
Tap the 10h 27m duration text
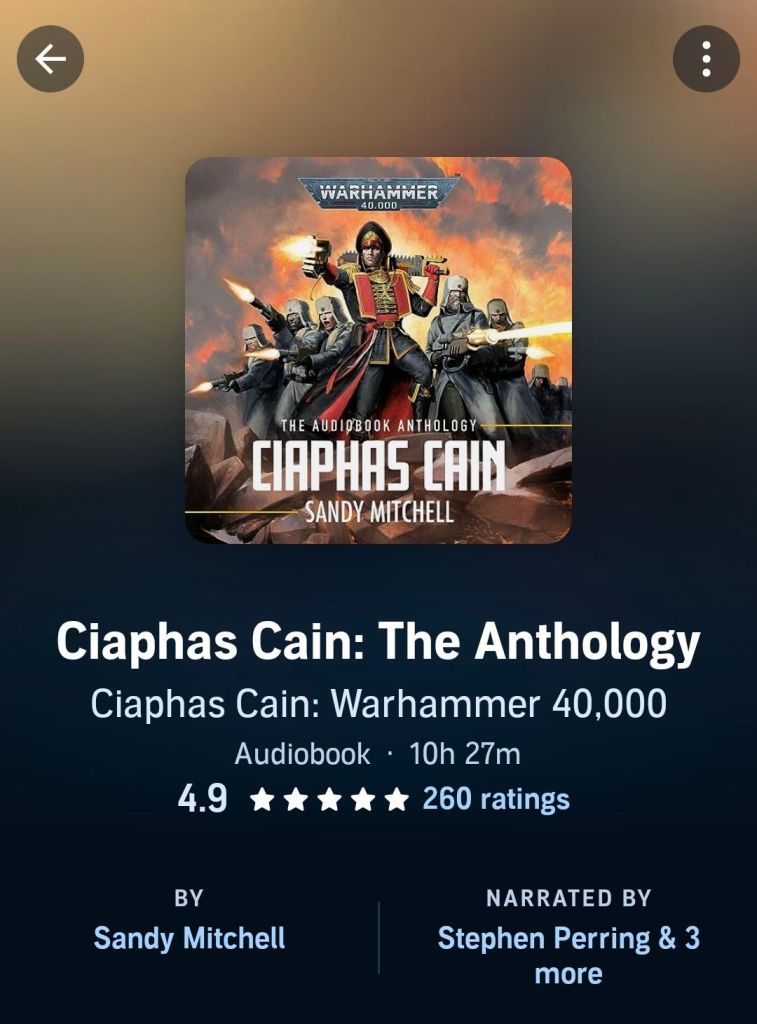coord(465,754)
